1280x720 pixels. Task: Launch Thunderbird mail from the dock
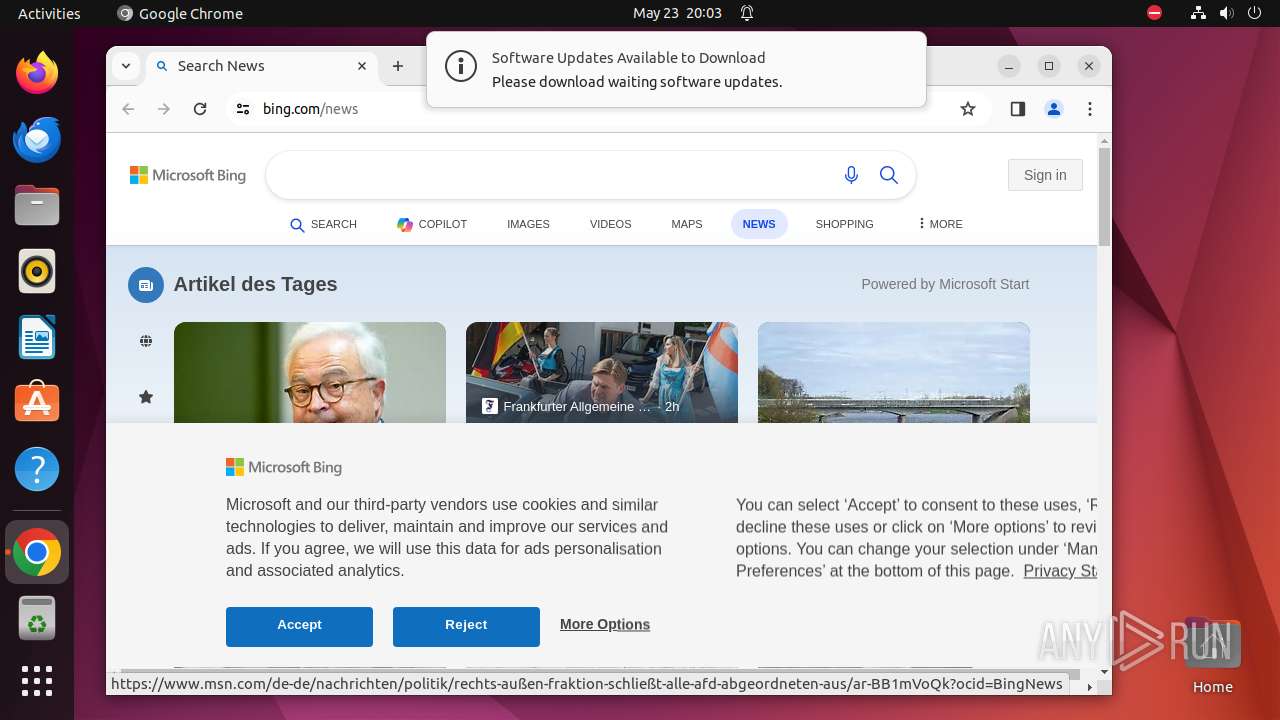point(37,139)
